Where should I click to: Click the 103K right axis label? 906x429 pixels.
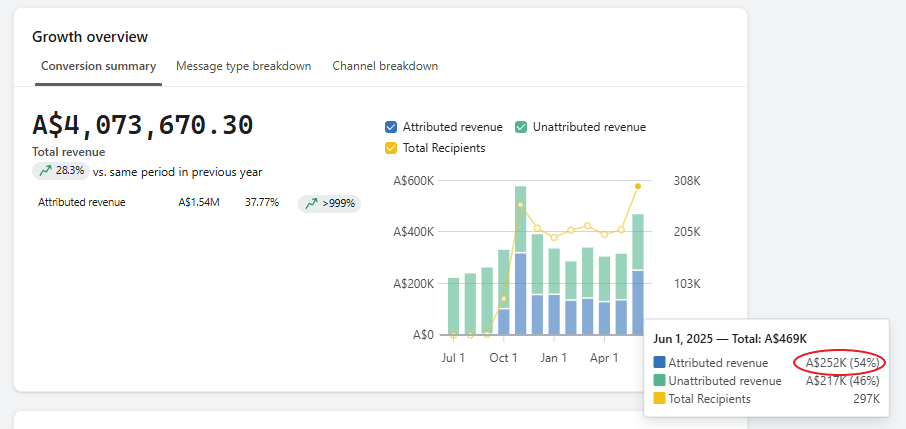tap(687, 284)
